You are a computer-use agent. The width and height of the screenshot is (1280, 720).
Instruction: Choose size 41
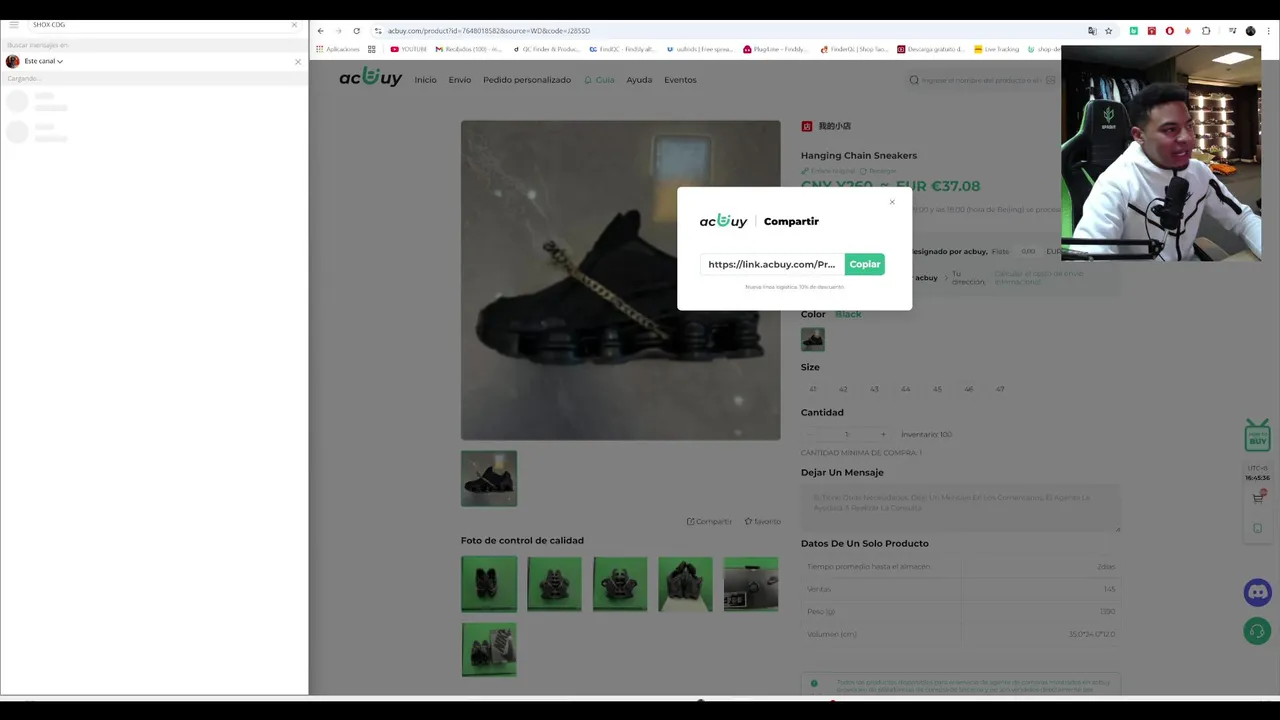click(813, 389)
